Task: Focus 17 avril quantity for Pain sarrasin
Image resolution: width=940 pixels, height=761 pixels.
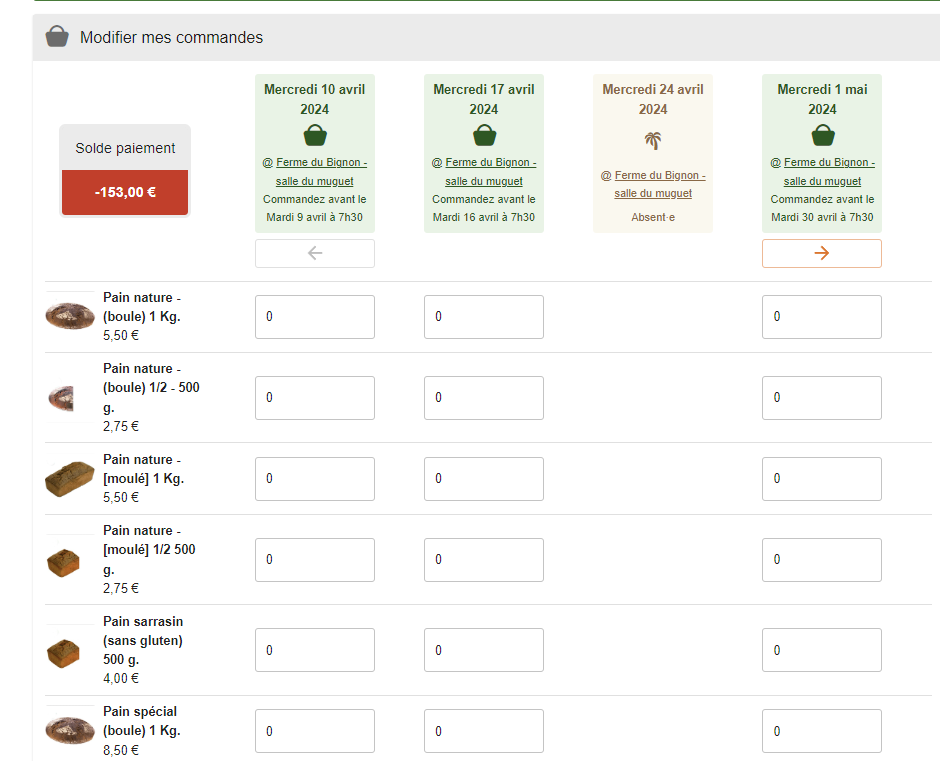Action: coord(484,650)
